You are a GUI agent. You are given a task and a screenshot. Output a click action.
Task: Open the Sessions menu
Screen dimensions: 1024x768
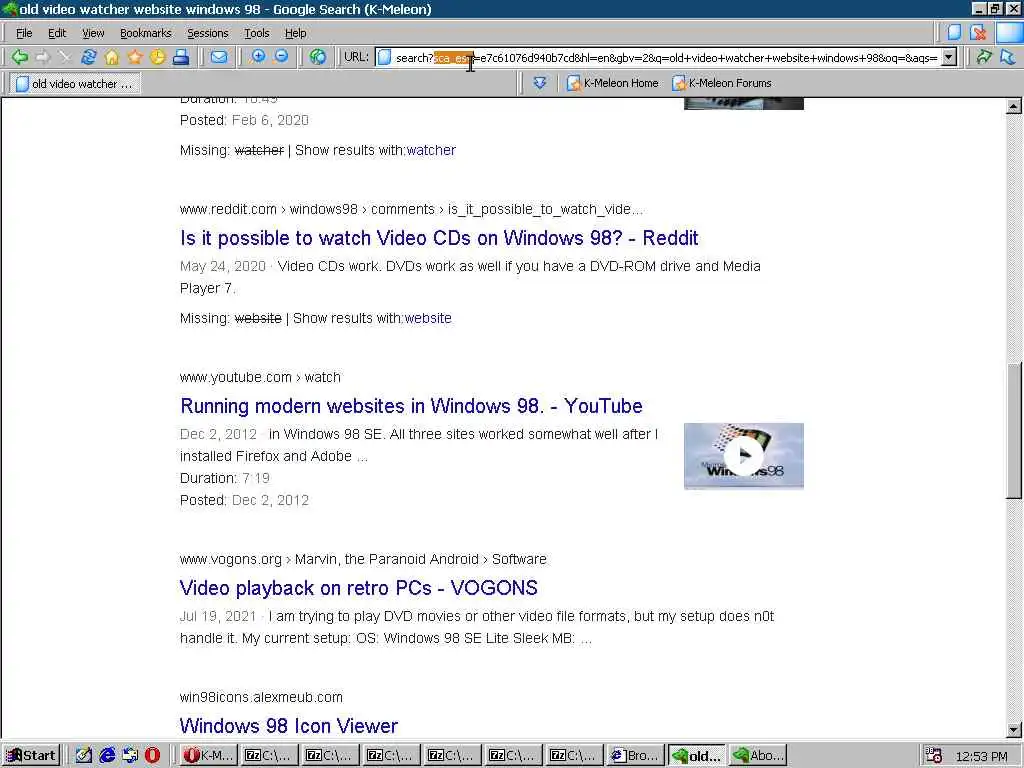coord(208,33)
